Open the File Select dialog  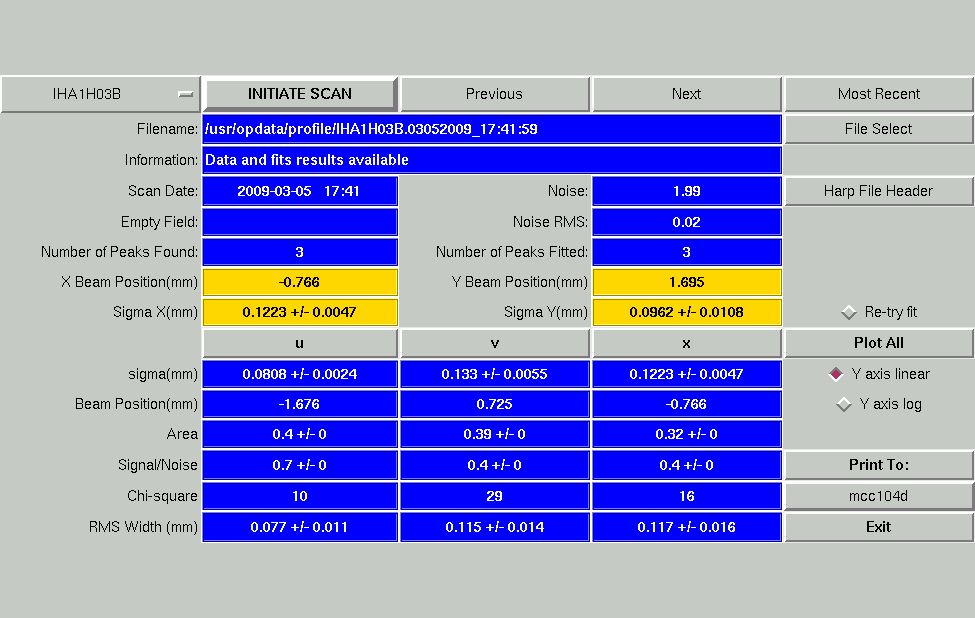point(879,129)
